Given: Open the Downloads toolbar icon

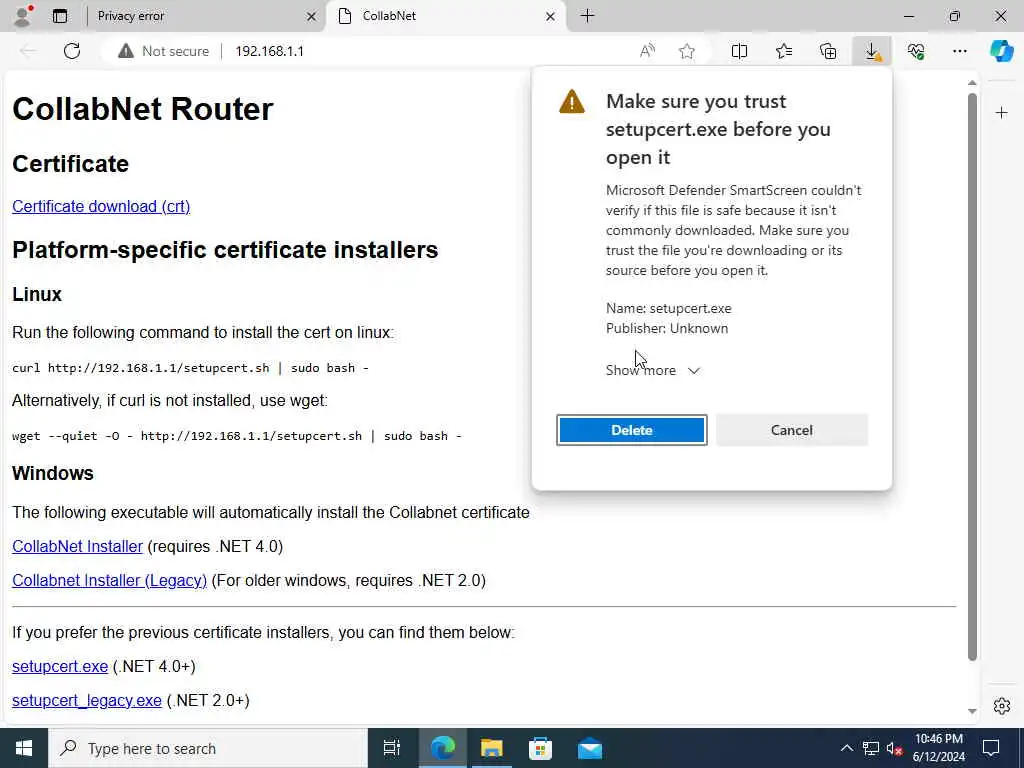Looking at the screenshot, I should [872, 51].
